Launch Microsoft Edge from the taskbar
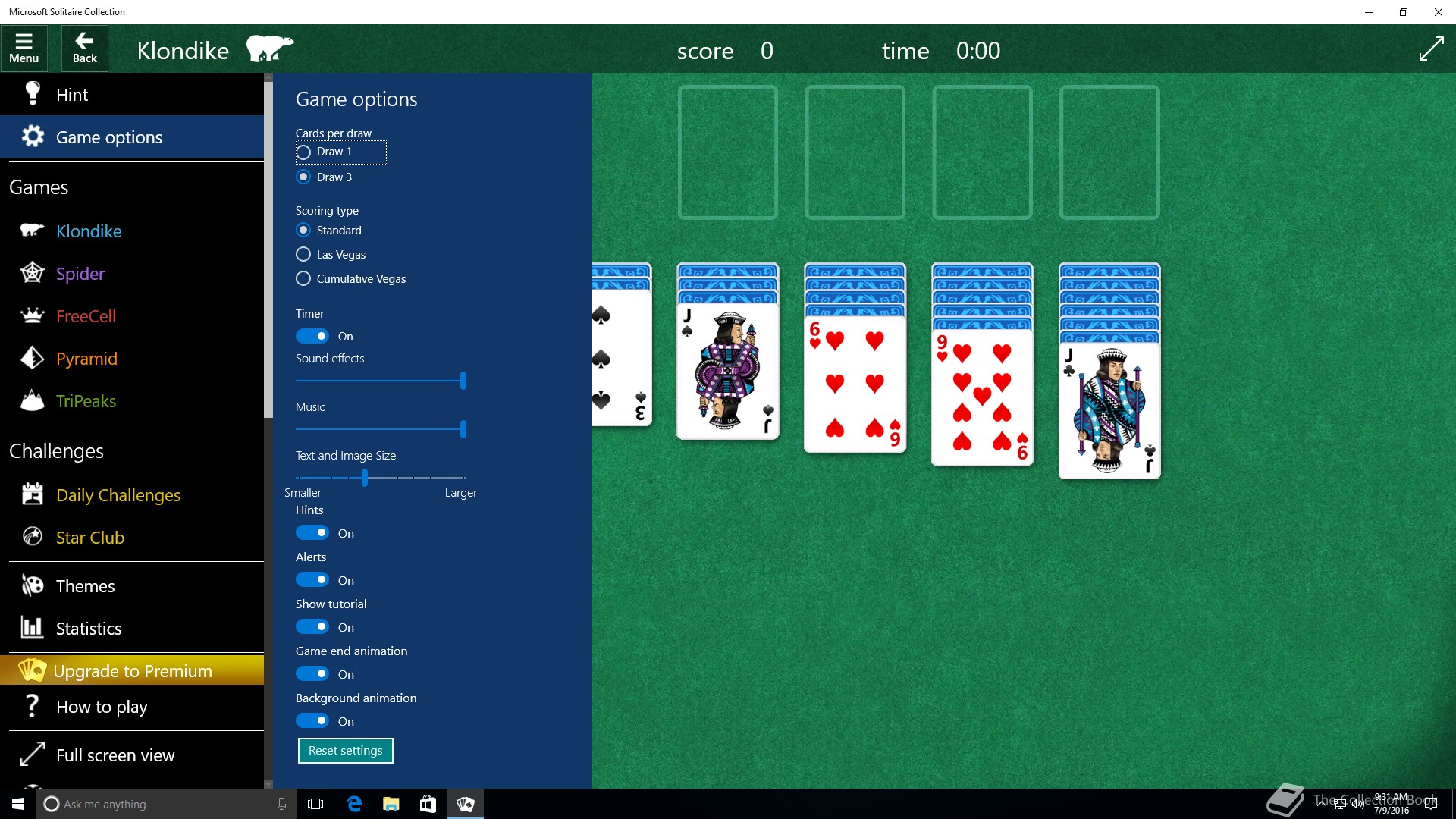 (x=353, y=804)
